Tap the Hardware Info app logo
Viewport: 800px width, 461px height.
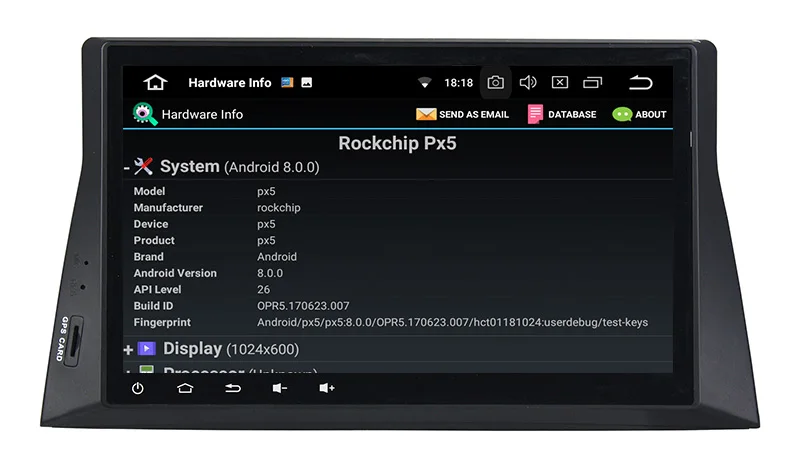(x=144, y=114)
